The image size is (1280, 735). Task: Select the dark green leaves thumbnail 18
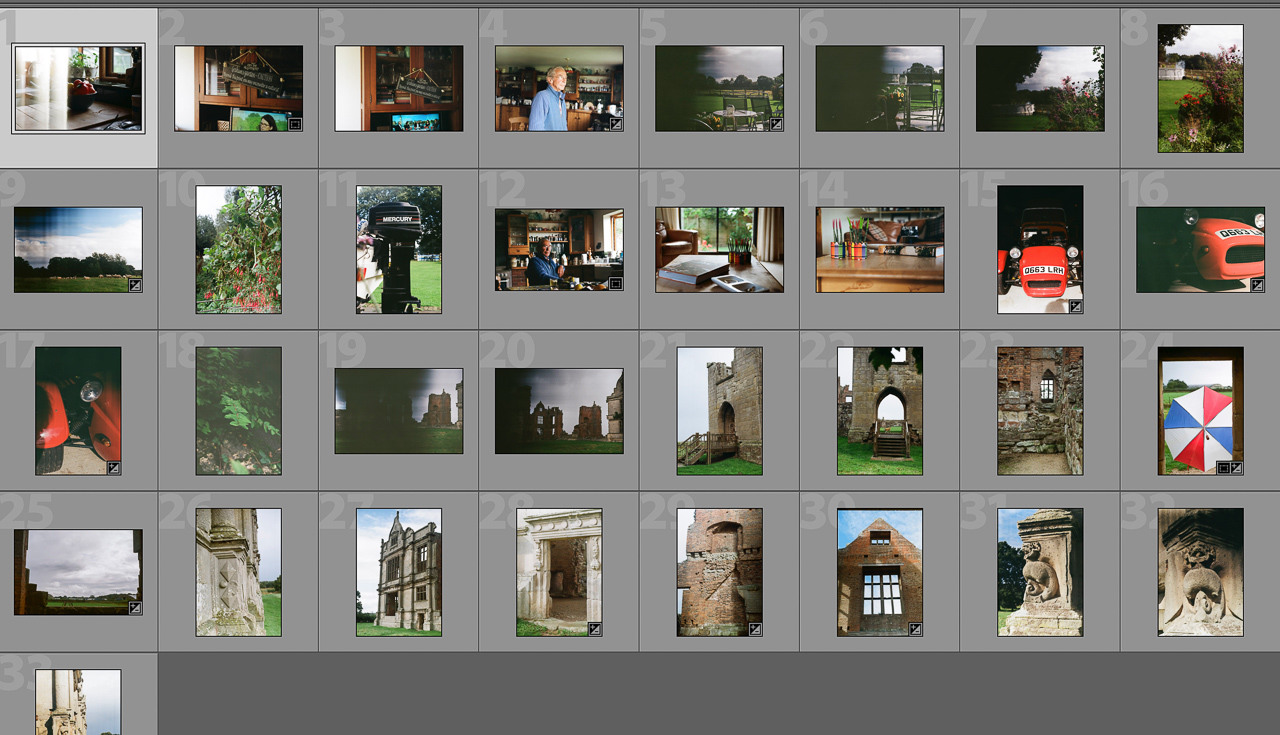(238, 410)
